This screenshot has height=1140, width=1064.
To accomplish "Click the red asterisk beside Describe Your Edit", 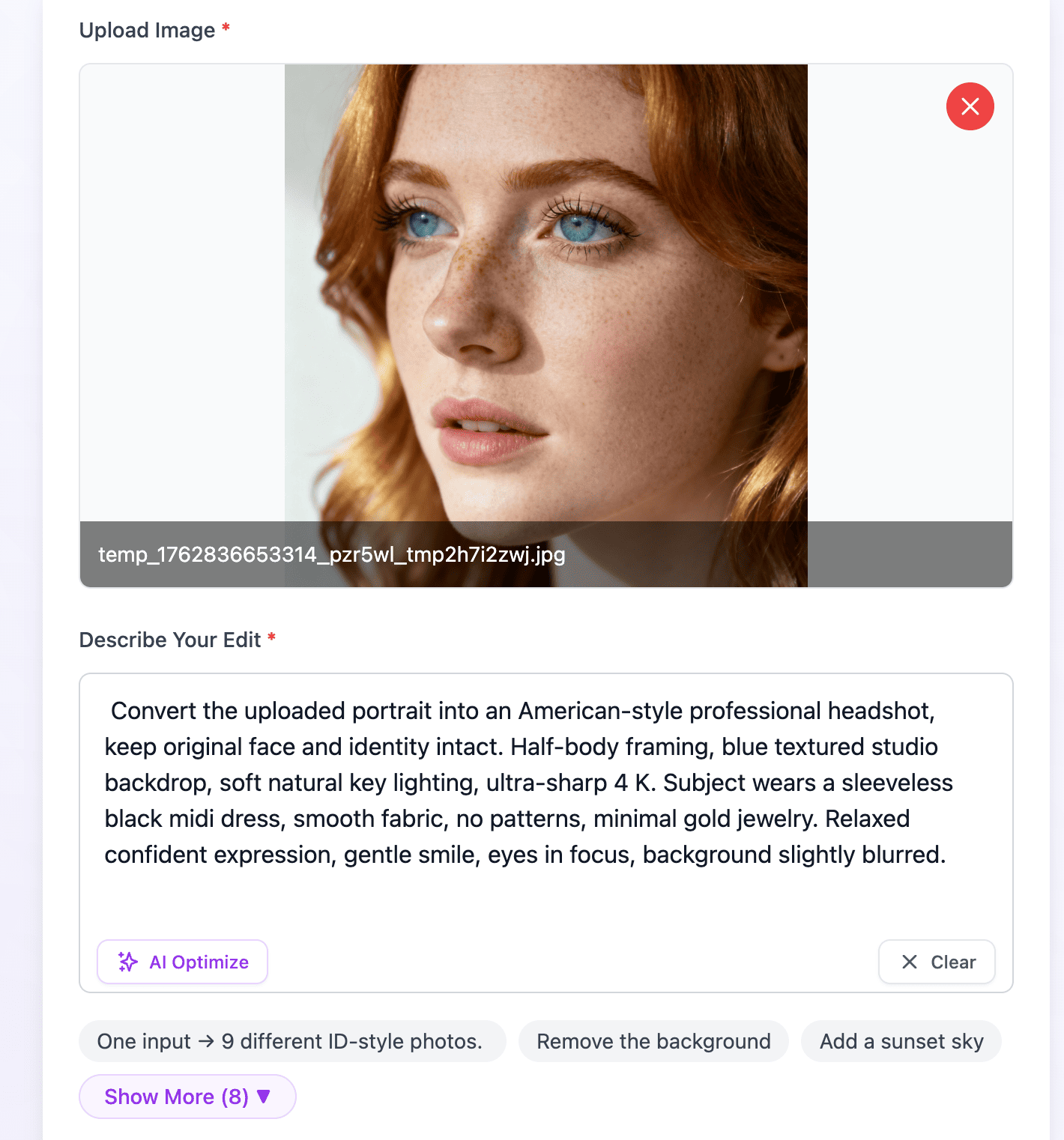I will click(271, 637).
